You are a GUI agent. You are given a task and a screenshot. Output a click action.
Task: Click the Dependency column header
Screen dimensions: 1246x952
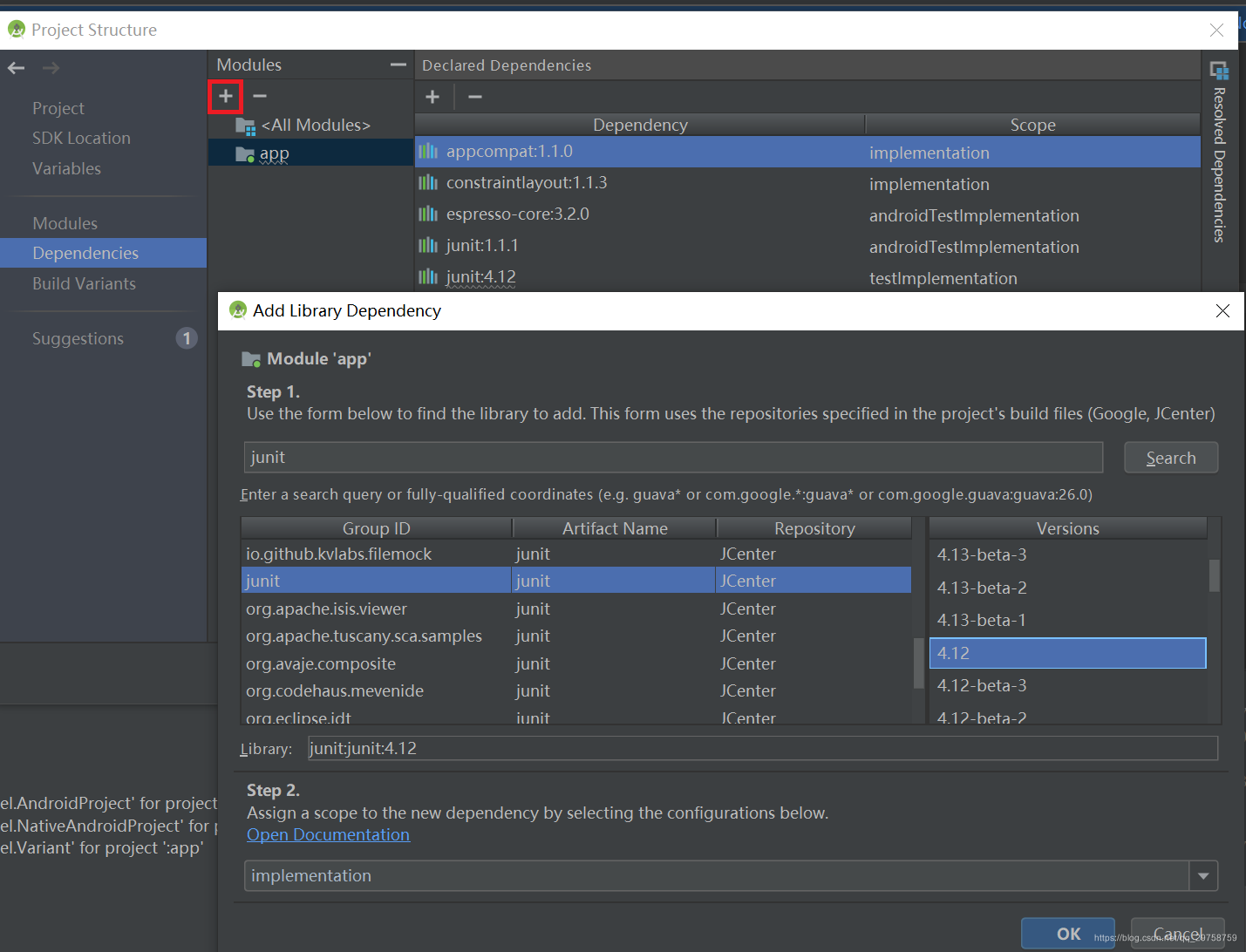pos(640,125)
